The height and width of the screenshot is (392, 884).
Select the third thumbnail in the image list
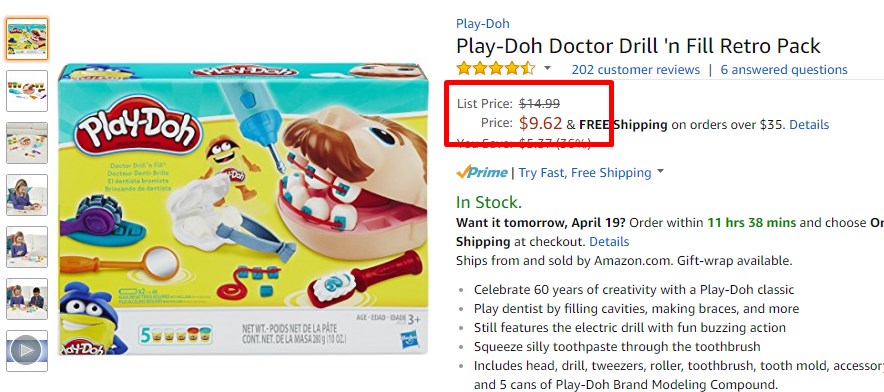tap(27, 143)
